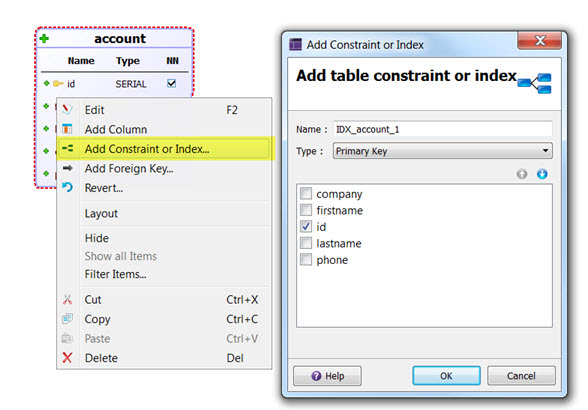Move selected column down with blue arrow
Image resolution: width=588 pixels, height=410 pixels.
tap(542, 174)
